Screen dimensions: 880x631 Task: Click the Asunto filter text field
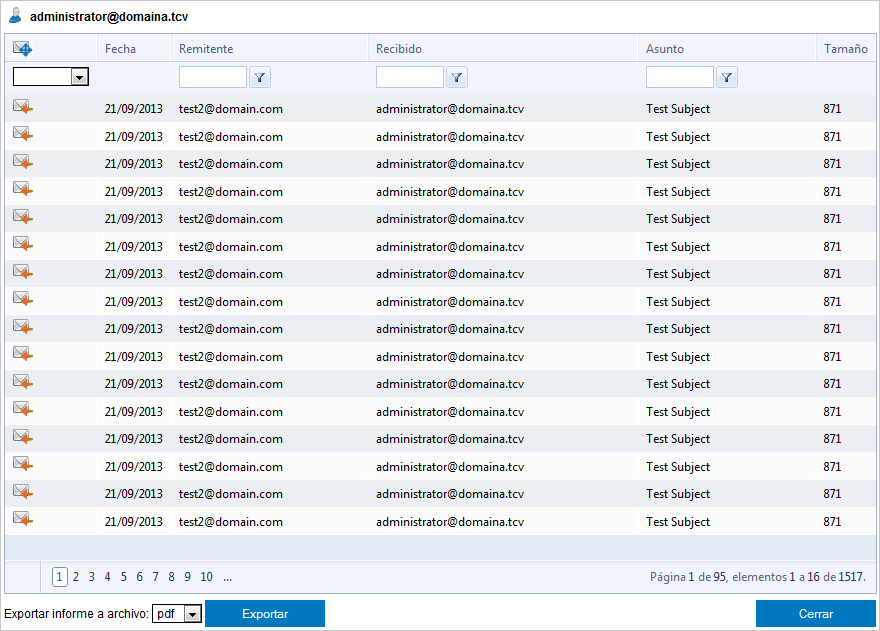pos(679,77)
